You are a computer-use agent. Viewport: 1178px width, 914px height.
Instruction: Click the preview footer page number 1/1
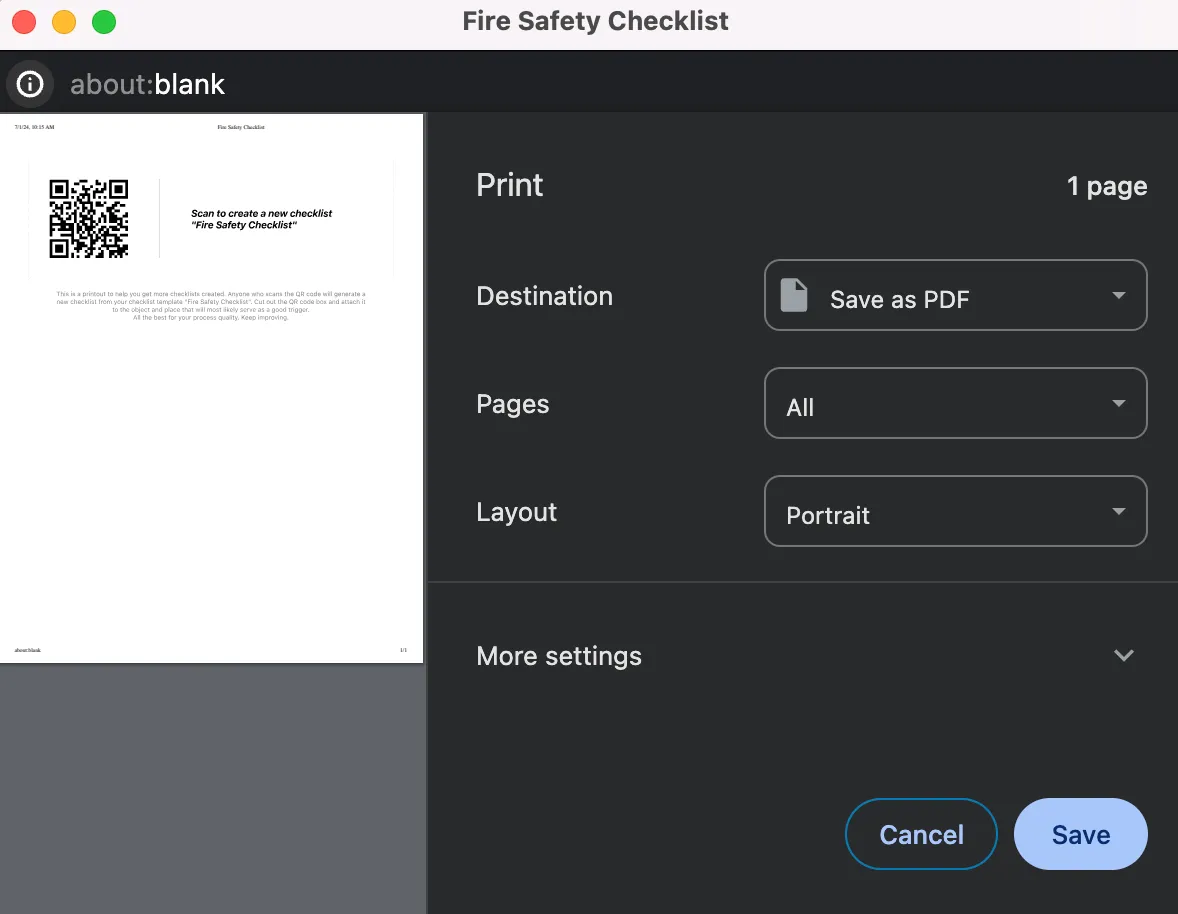click(x=403, y=650)
